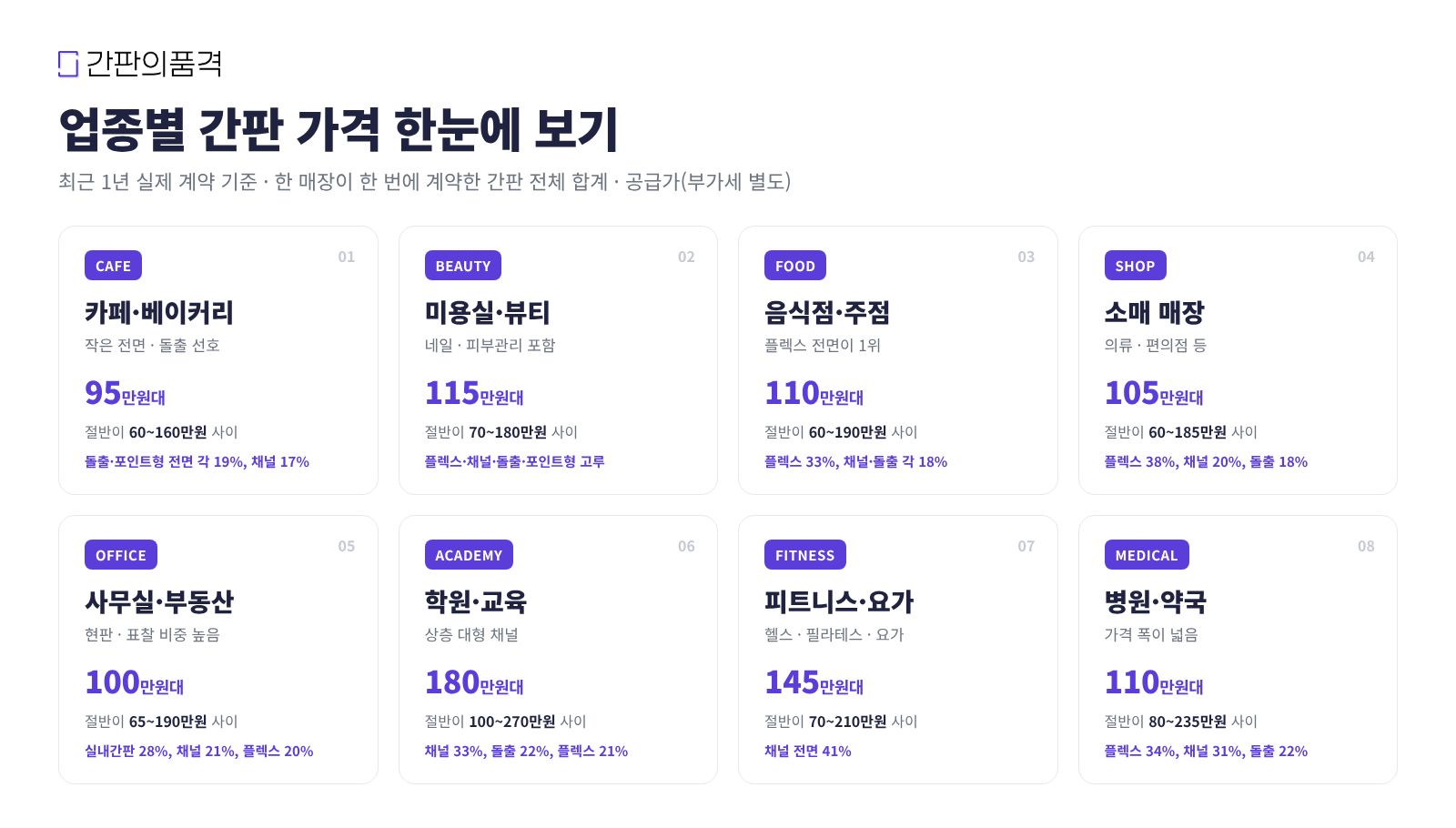Image resolution: width=1456 pixels, height=828 pixels.
Task: Click the card number 01 label
Action: pyautogui.click(x=347, y=257)
